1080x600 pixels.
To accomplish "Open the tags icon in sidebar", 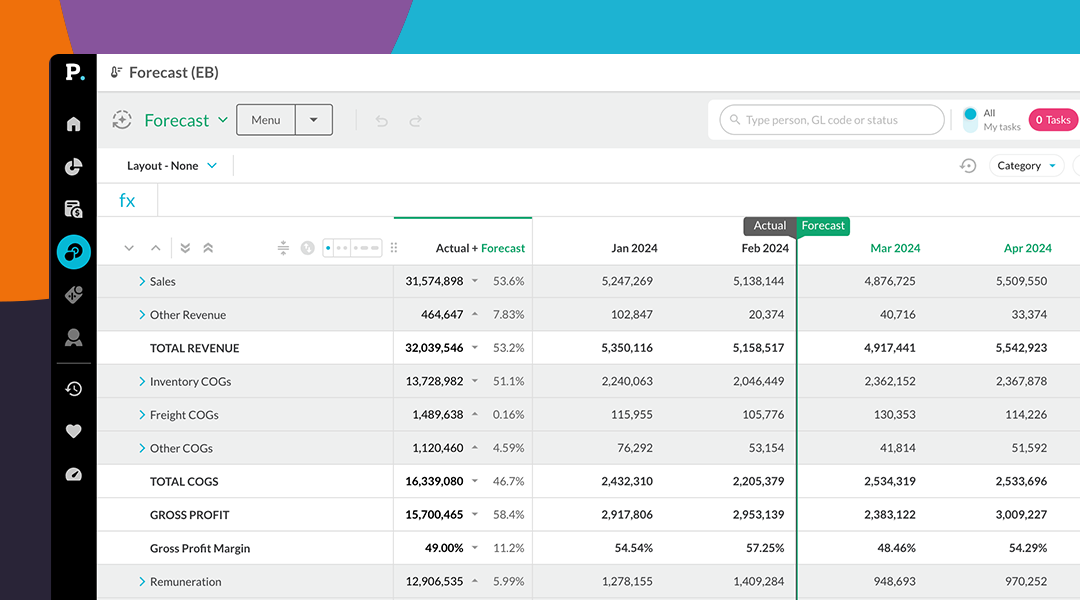I will tap(74, 295).
